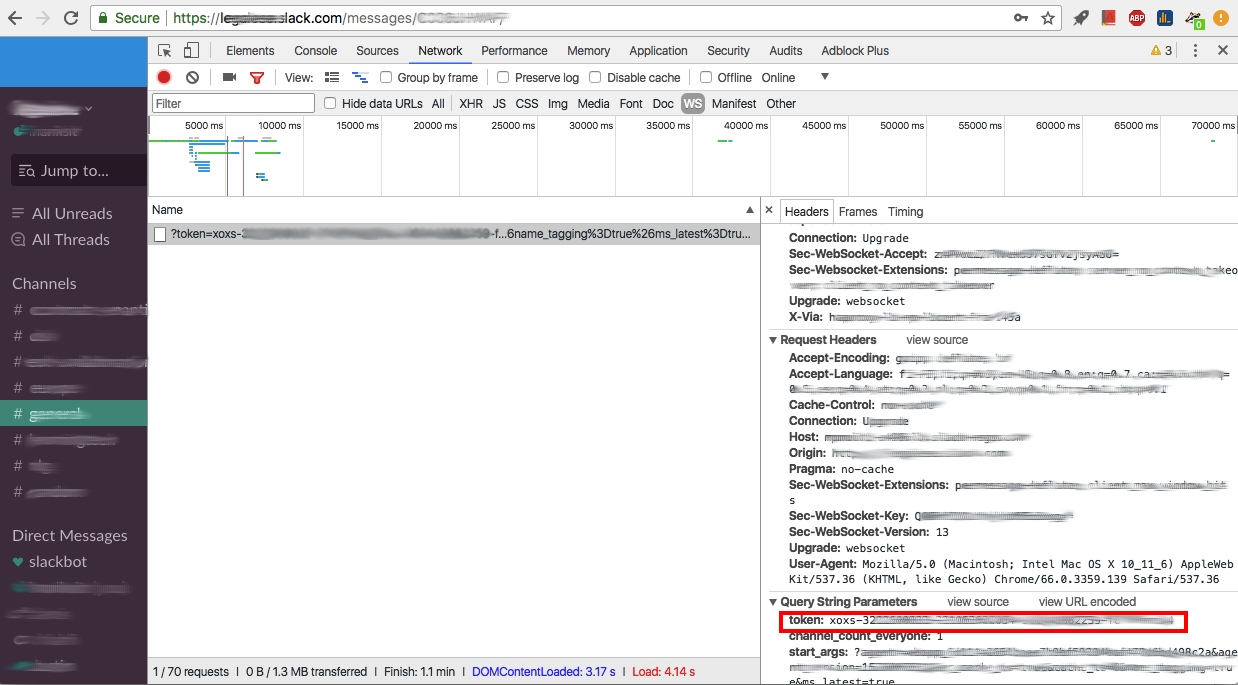The width and height of the screenshot is (1238, 685).
Task: Click view source beside Request Headers
Action: click(937, 340)
